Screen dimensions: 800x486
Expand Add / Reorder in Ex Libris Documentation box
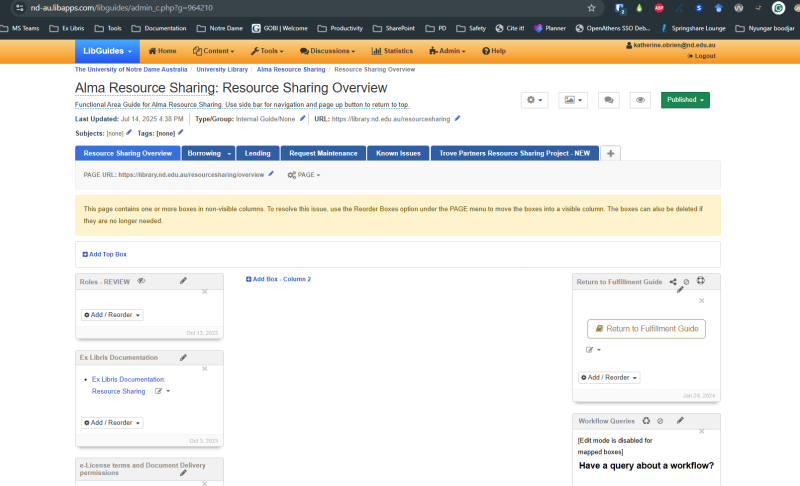[112, 423]
